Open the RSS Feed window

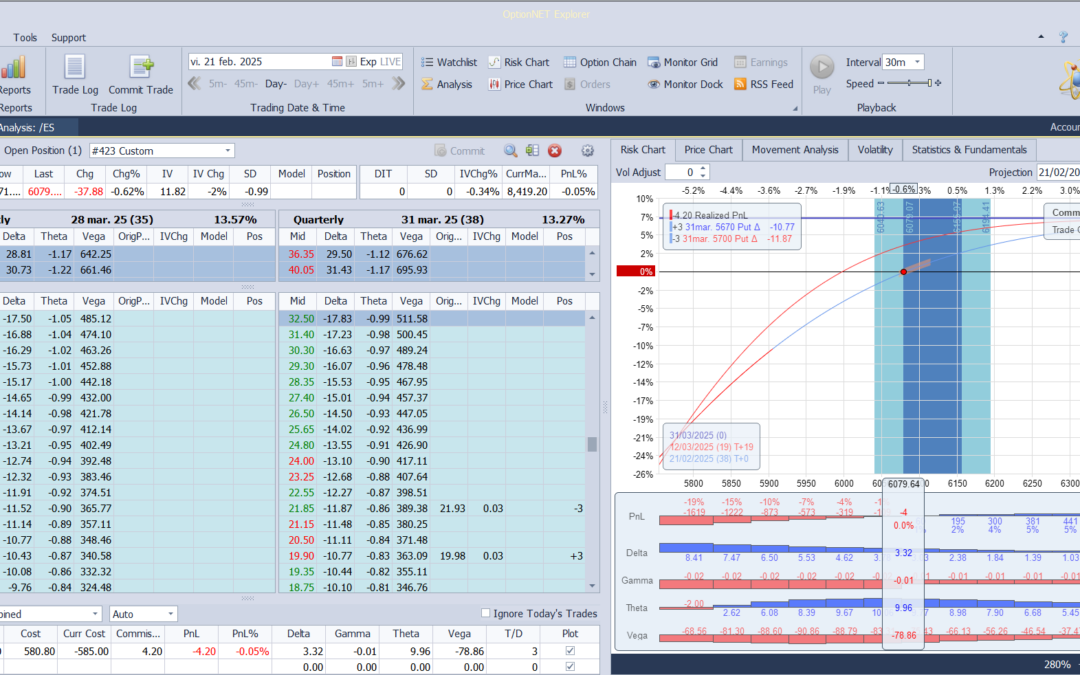[763, 84]
